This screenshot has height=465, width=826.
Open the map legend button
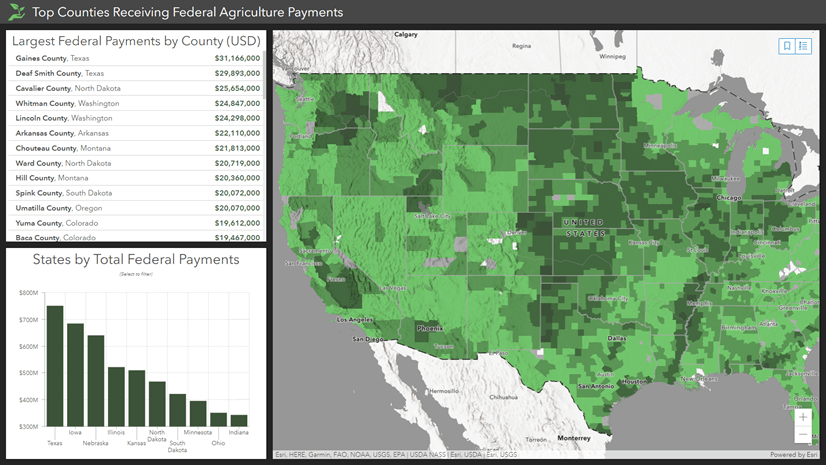pos(803,46)
